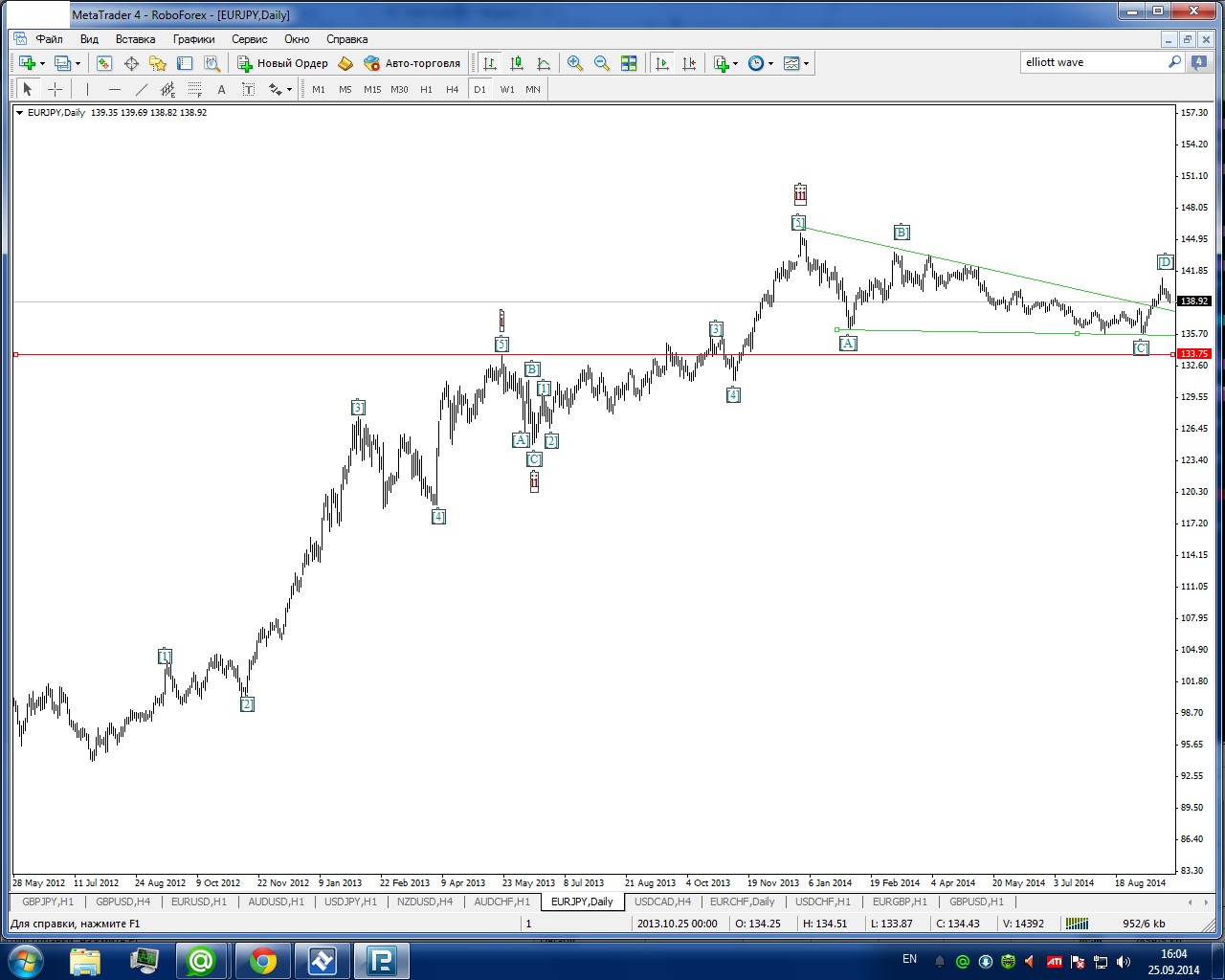Select the Equidistant Channel tool
The width and height of the screenshot is (1225, 980).
pyautogui.click(x=167, y=89)
